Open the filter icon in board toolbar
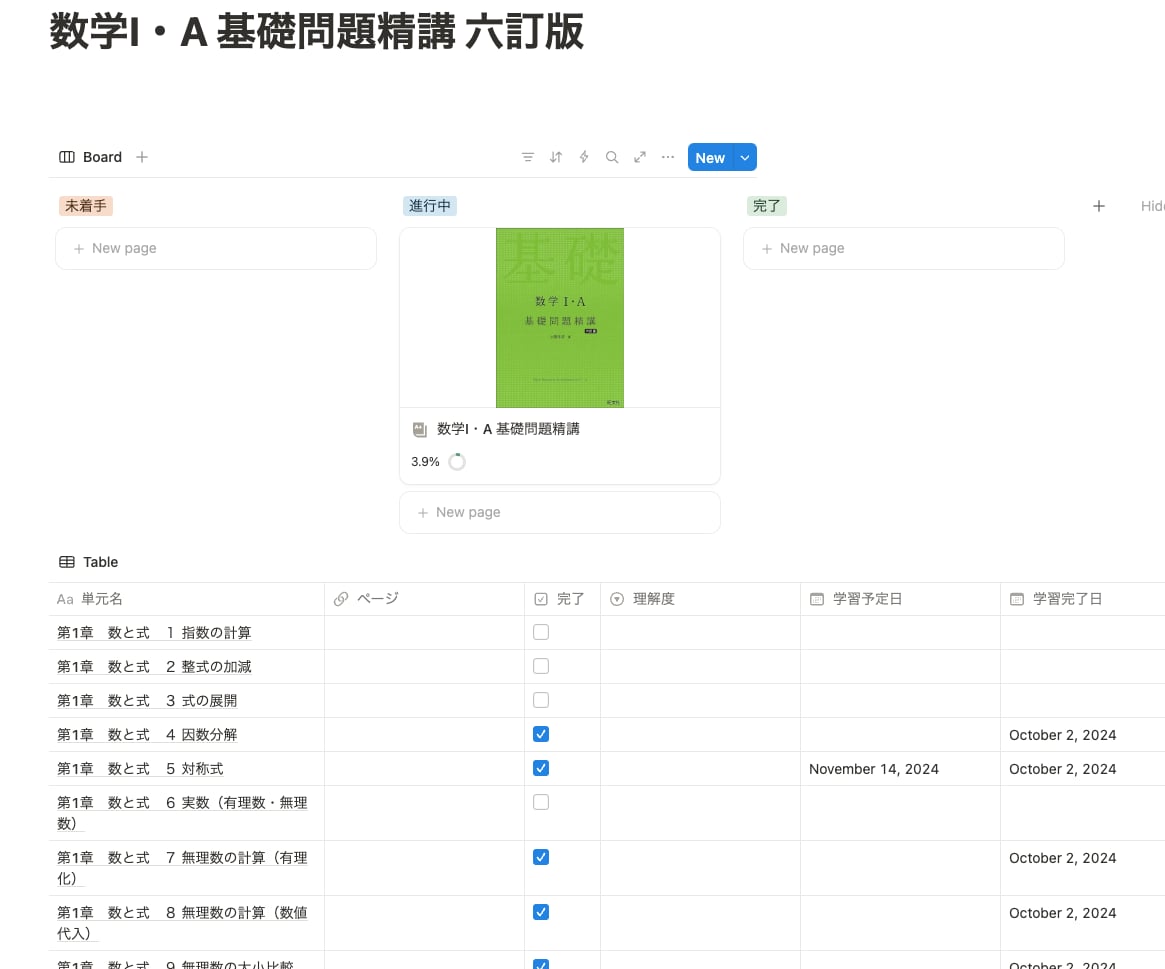 click(x=528, y=157)
